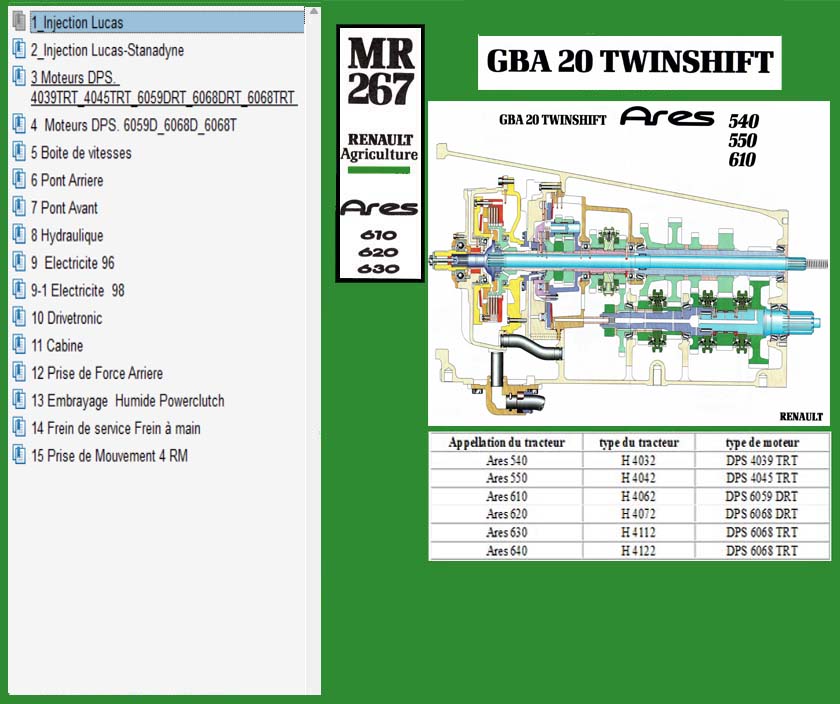Click the bookmarks panel scroll up arrow
Viewport: 840px width, 704px height.
pyautogui.click(x=314, y=11)
